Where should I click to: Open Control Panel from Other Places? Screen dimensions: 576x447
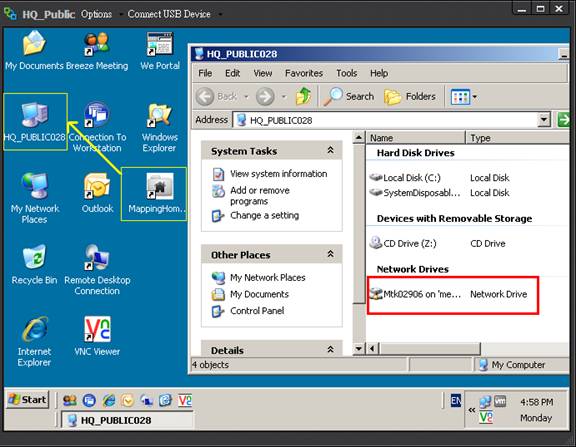point(257,311)
